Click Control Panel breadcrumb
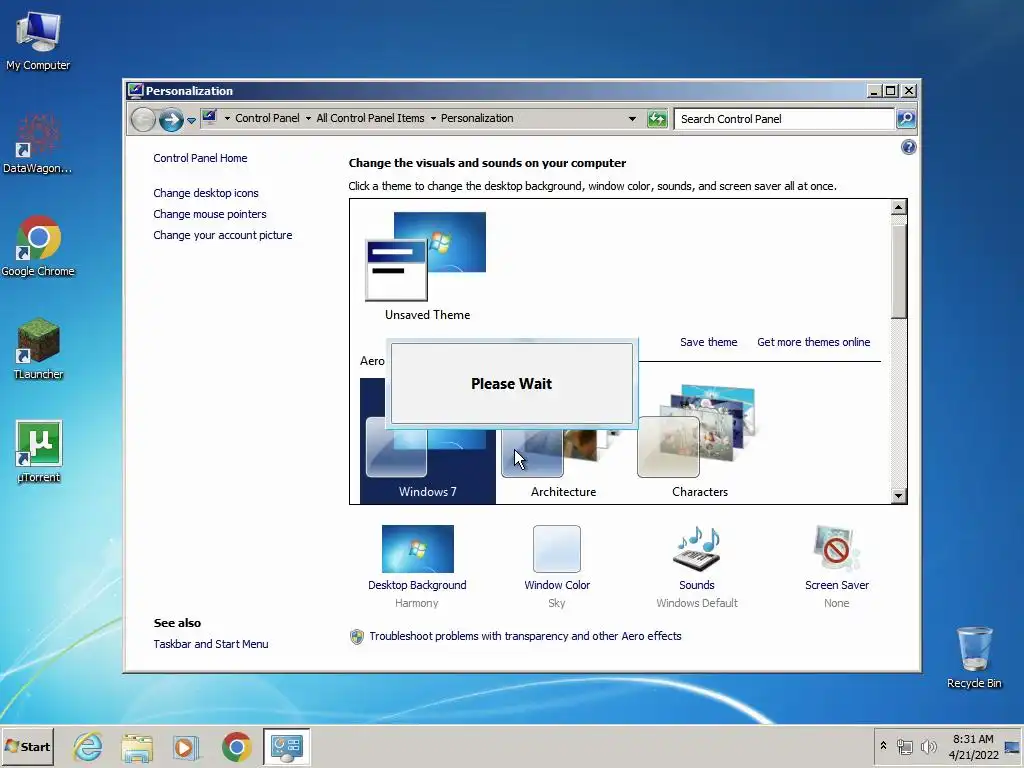 (267, 118)
